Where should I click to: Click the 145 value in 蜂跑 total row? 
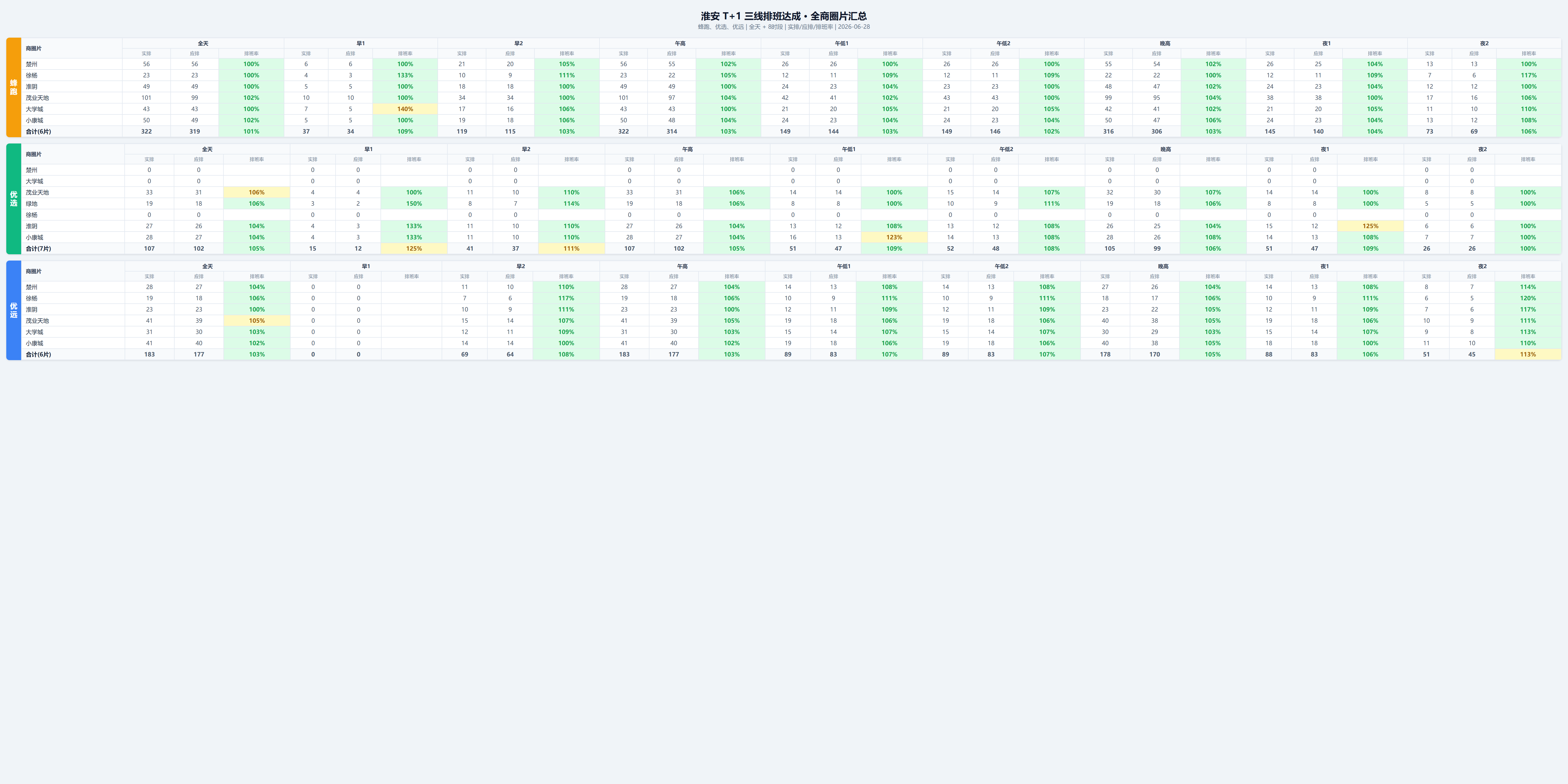(1270, 131)
